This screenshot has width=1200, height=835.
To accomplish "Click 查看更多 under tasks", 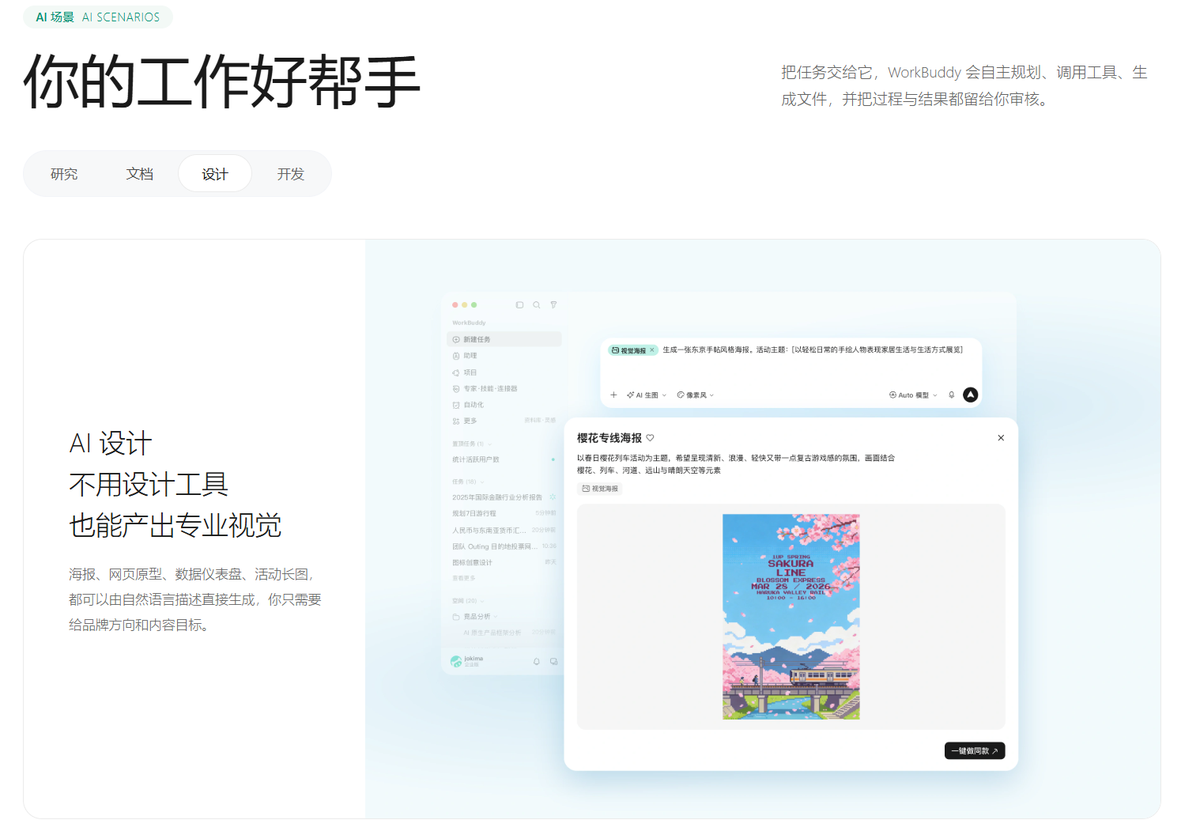I will coord(464,578).
